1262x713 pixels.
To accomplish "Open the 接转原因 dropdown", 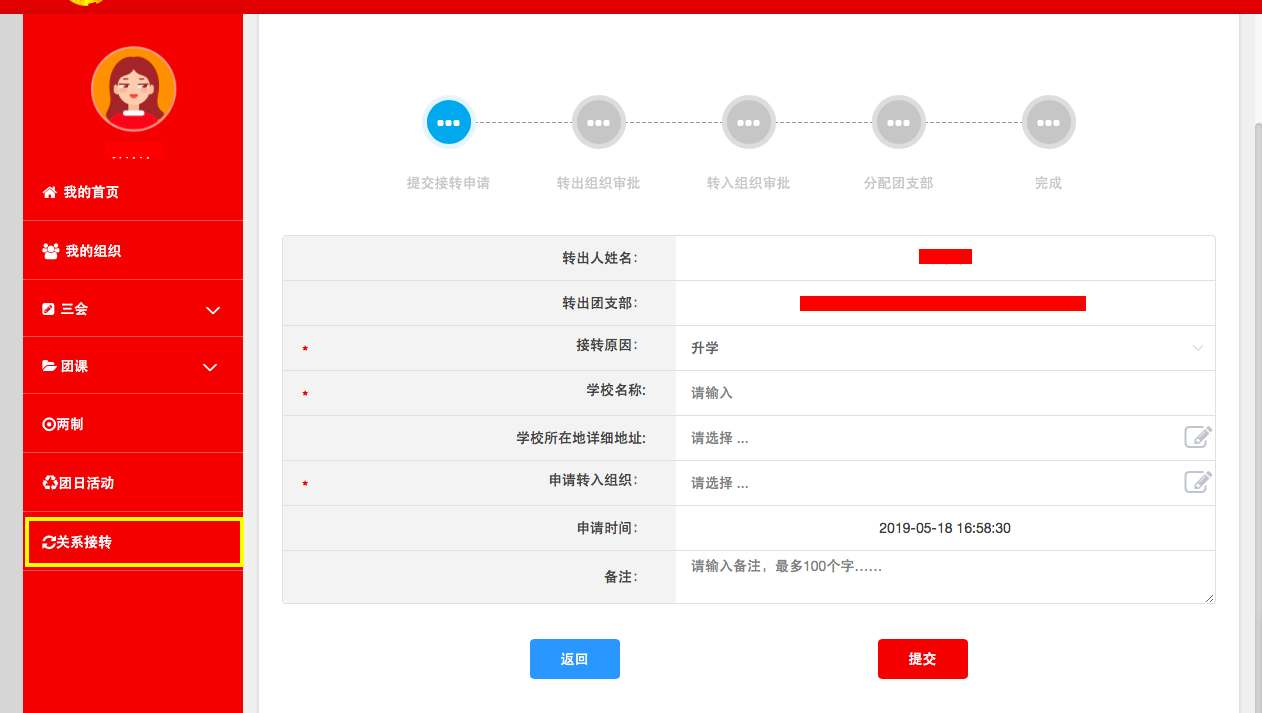I will [x=945, y=348].
